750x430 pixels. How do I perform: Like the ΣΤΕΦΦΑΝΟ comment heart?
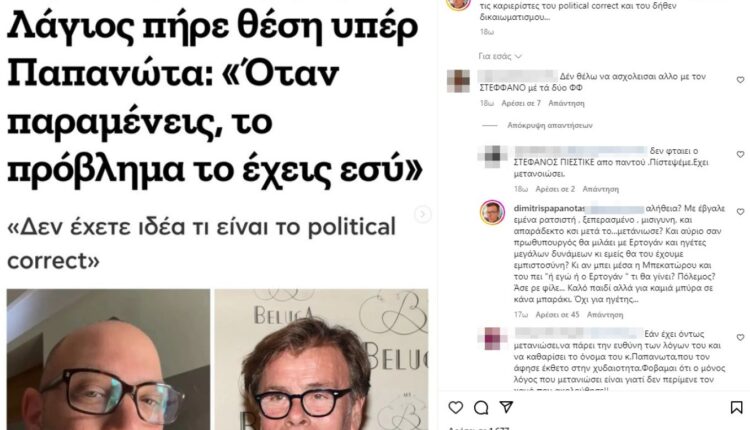coord(740,80)
